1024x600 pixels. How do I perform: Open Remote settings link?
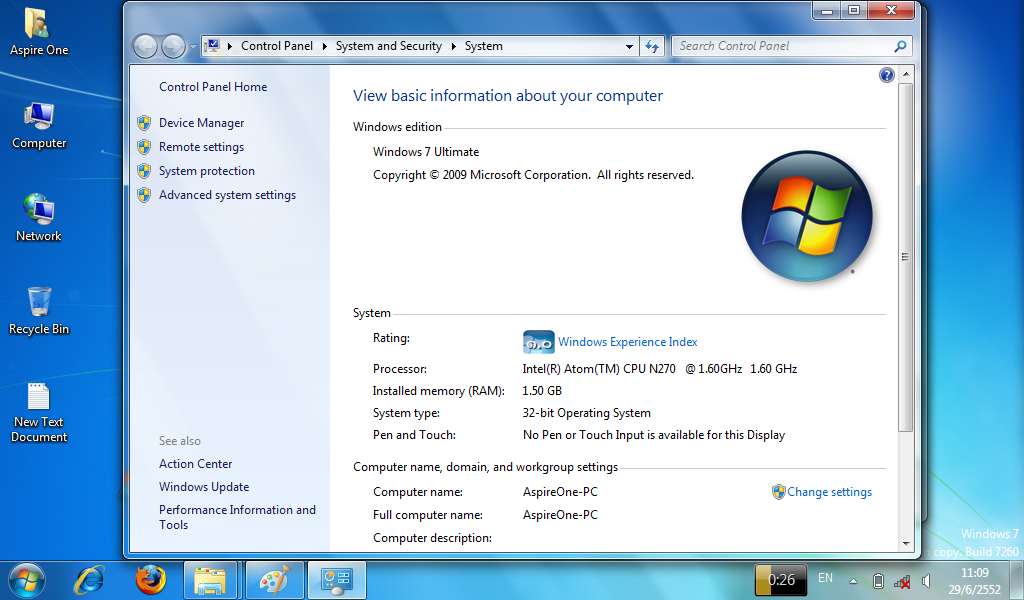coord(201,147)
